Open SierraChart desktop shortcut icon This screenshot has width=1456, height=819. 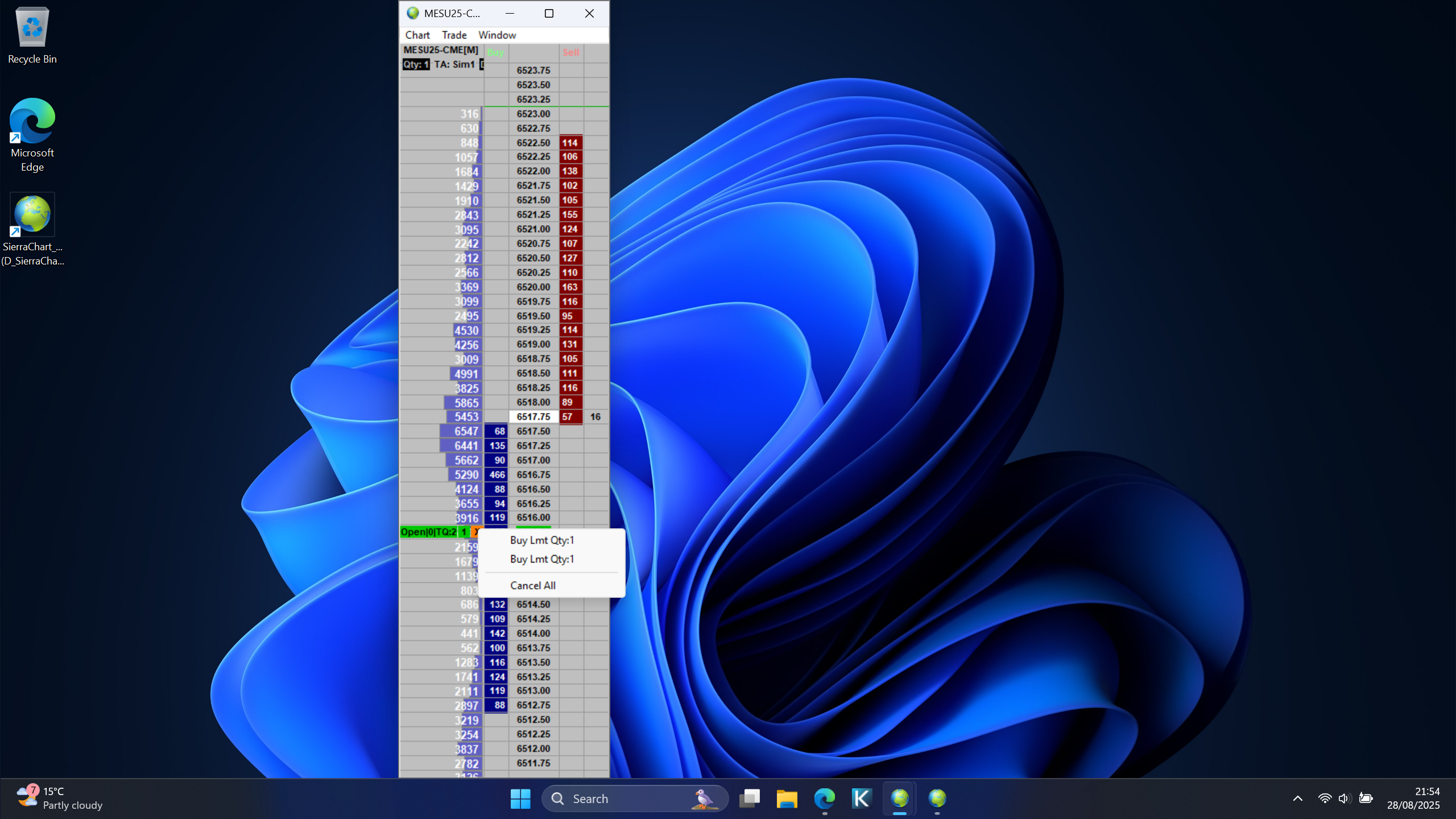point(32,215)
